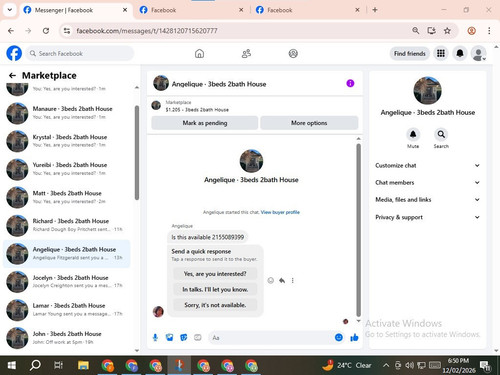The image size is (500, 375).
Task: Open more message options three dots
Action: pos(293,281)
